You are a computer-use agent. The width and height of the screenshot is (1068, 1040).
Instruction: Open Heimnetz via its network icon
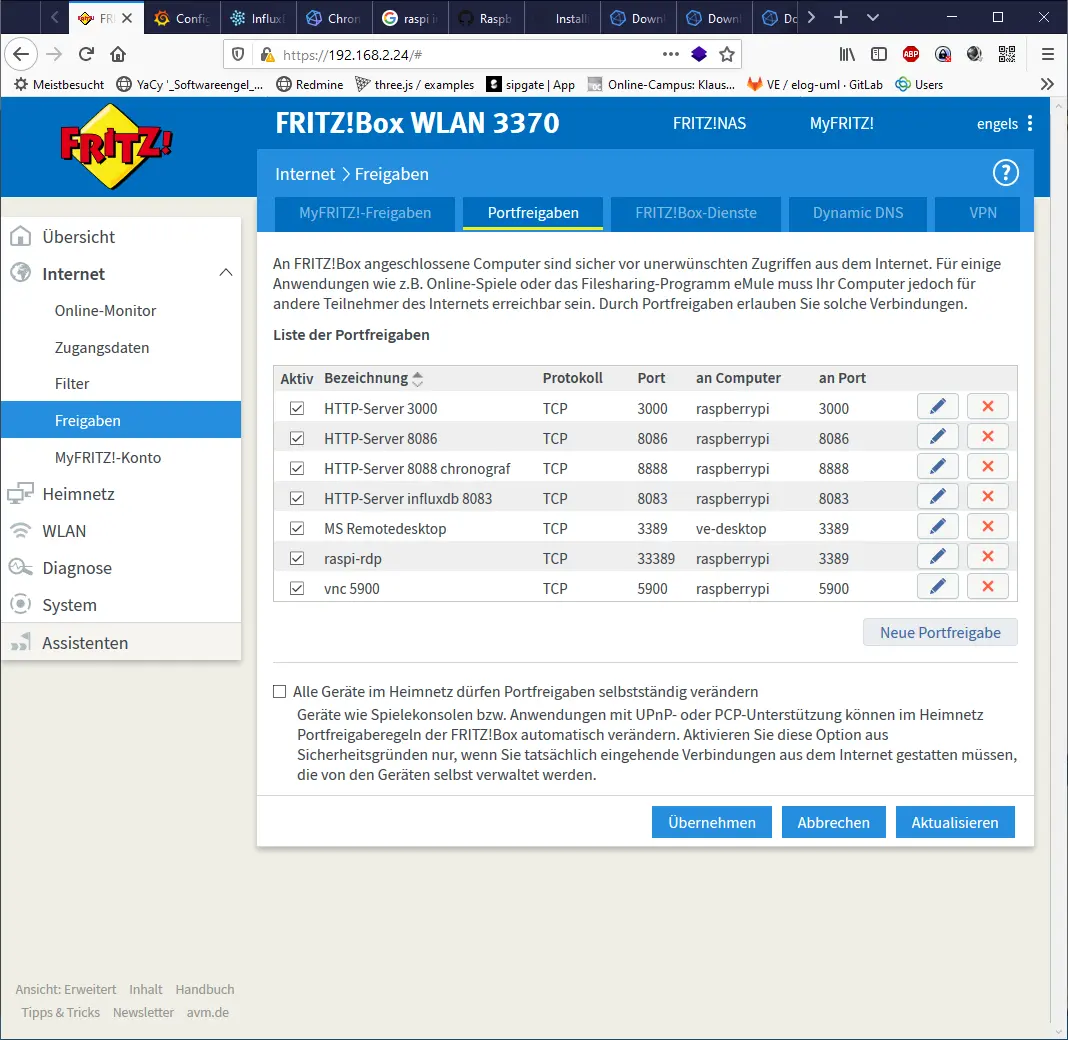click(22, 493)
